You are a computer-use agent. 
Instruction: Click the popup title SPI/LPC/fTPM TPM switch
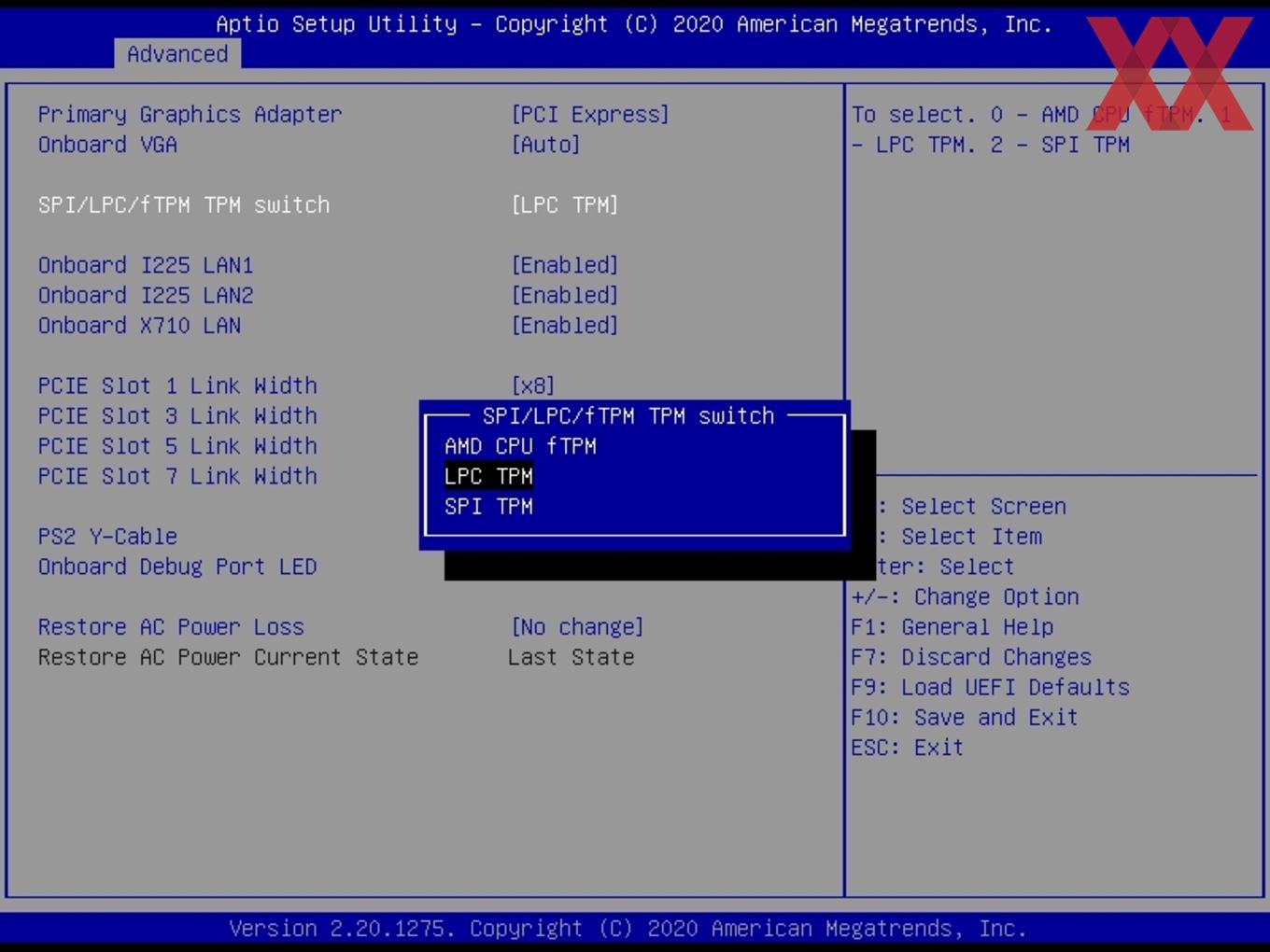click(628, 416)
